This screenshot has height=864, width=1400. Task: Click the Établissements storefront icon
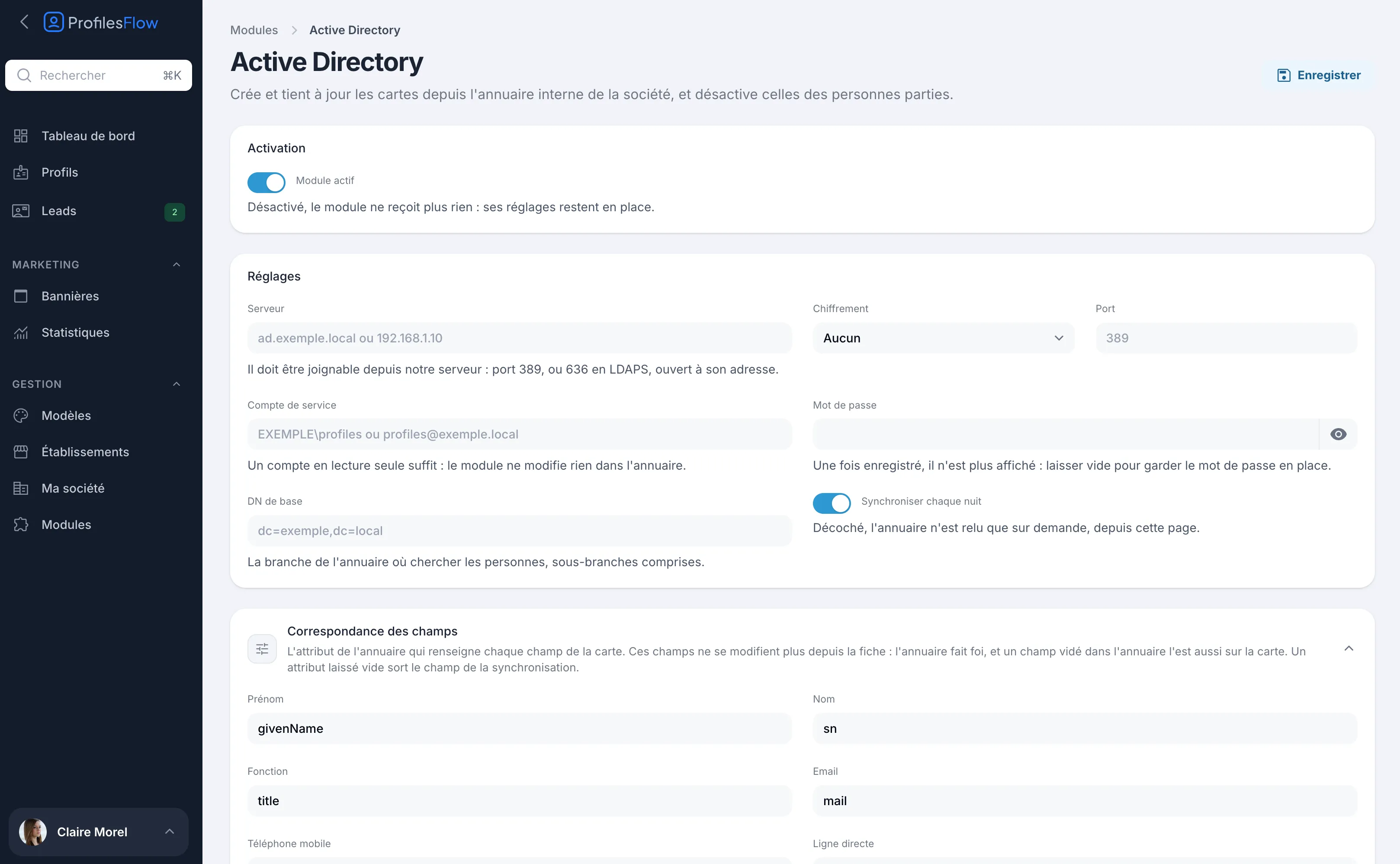(21, 452)
